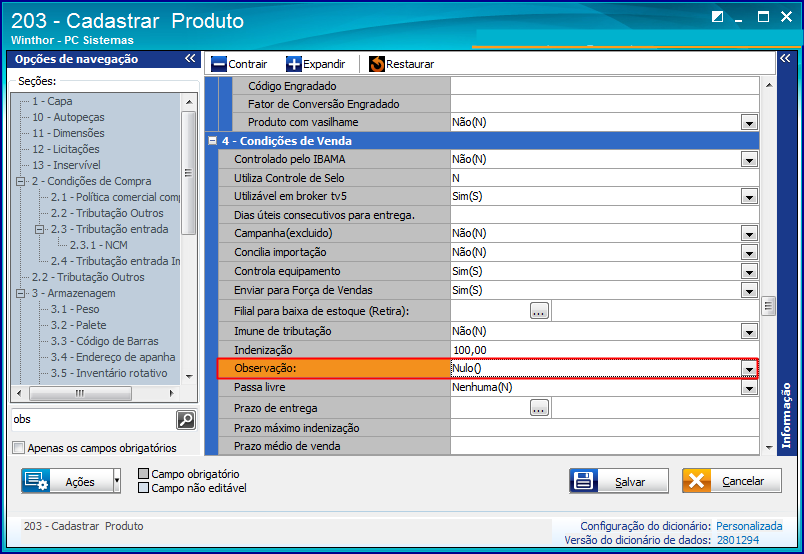The width and height of the screenshot is (804, 554).
Task: Open Utilizável em broker tv5 dropdown
Action: (x=749, y=196)
